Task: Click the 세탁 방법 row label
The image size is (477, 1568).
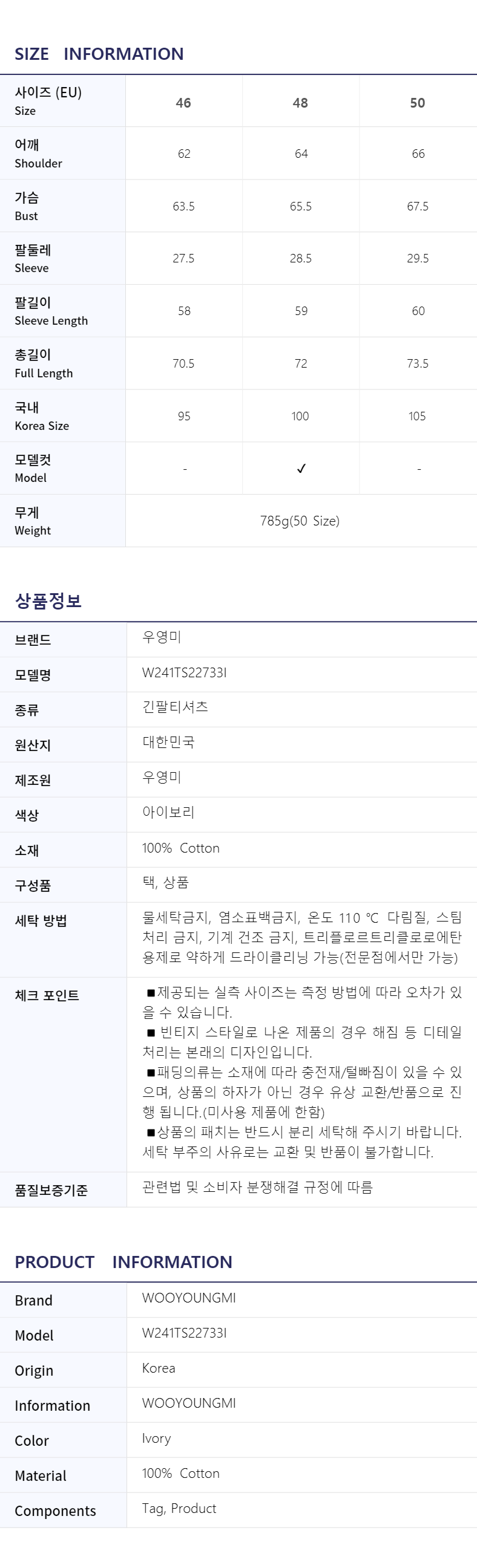Action: point(41,920)
